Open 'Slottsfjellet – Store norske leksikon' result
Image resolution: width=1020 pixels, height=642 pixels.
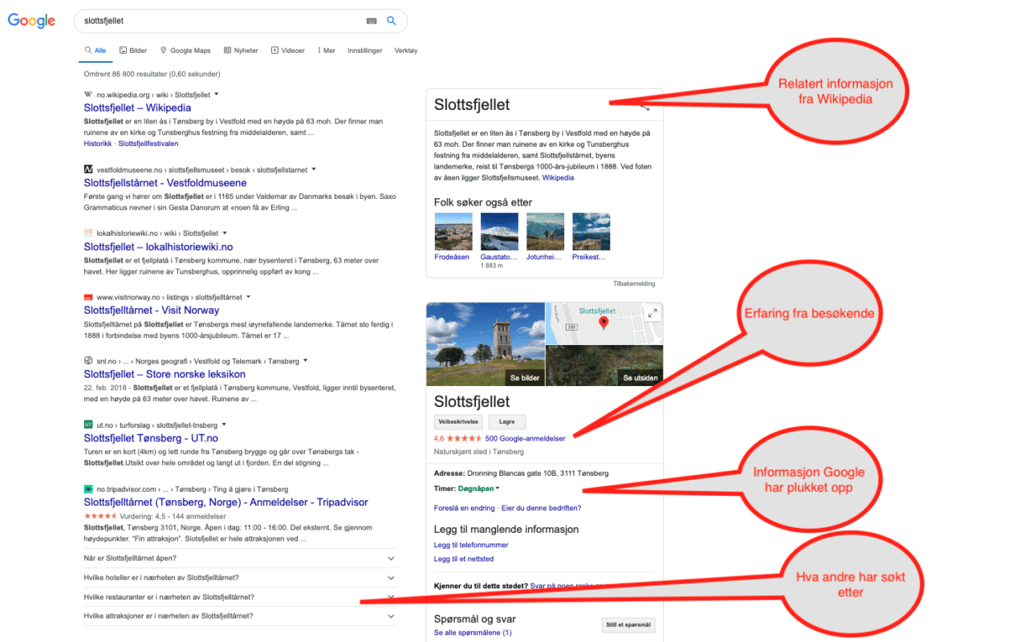pyautogui.click(x=165, y=374)
